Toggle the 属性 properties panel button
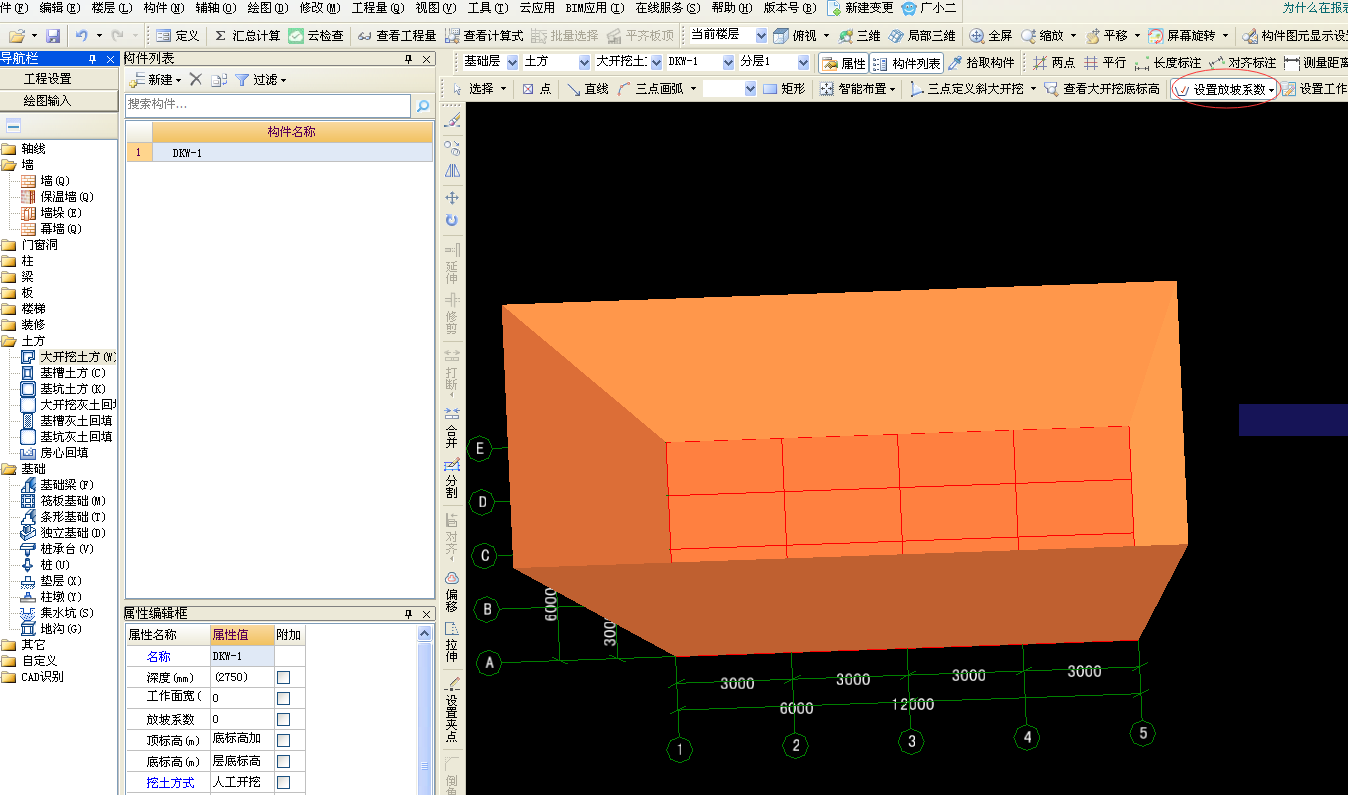The width and height of the screenshot is (1348, 795). tap(843, 63)
